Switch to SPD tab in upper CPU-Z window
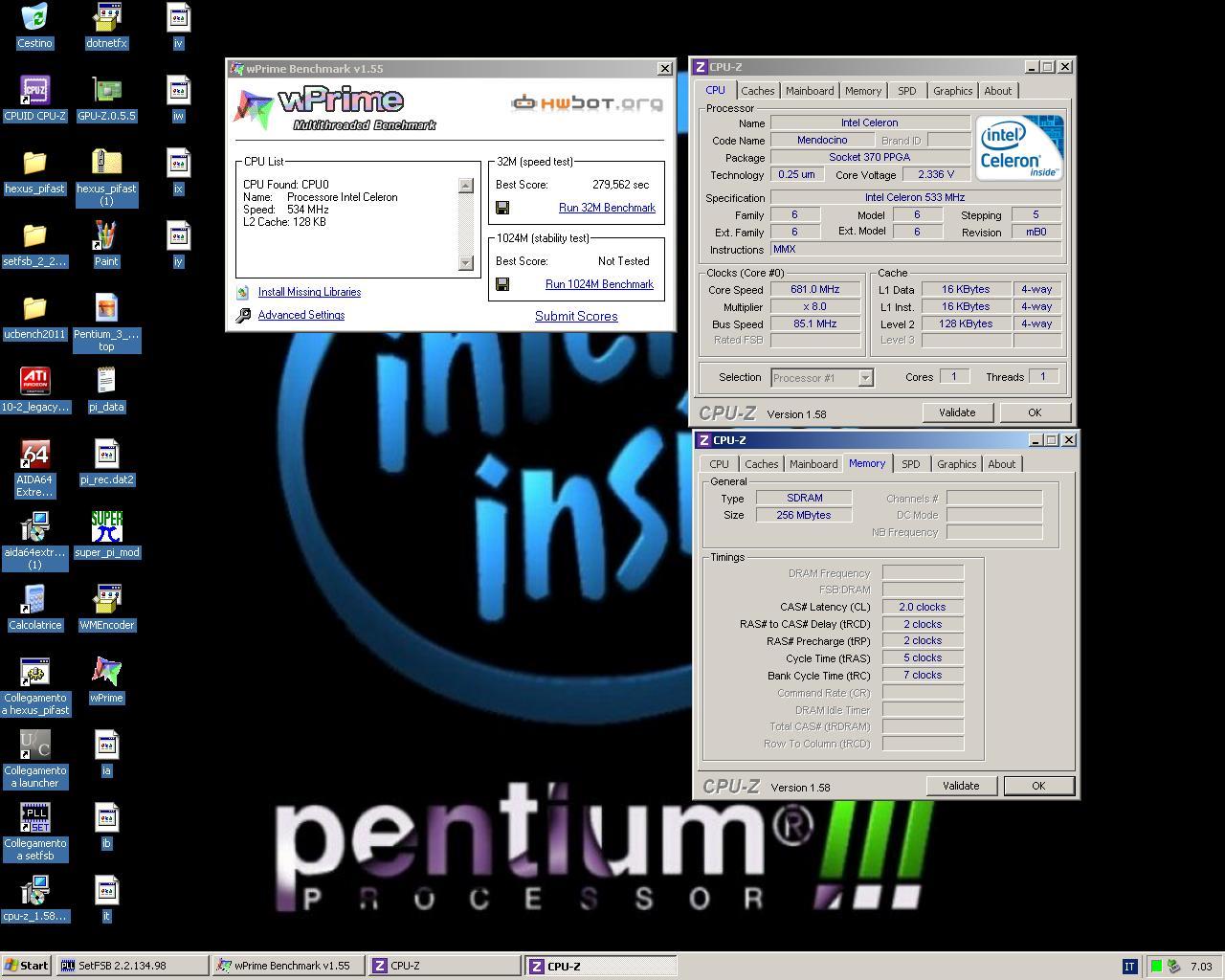The height and width of the screenshot is (980, 1225). pyautogui.click(x=906, y=91)
